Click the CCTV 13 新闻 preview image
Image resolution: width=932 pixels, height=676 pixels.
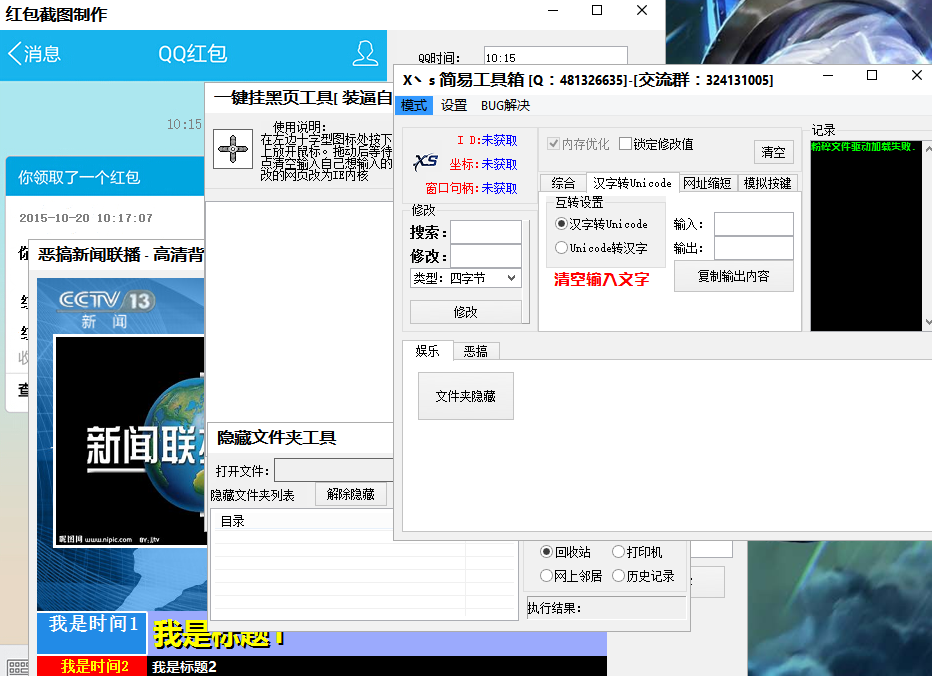click(x=121, y=443)
